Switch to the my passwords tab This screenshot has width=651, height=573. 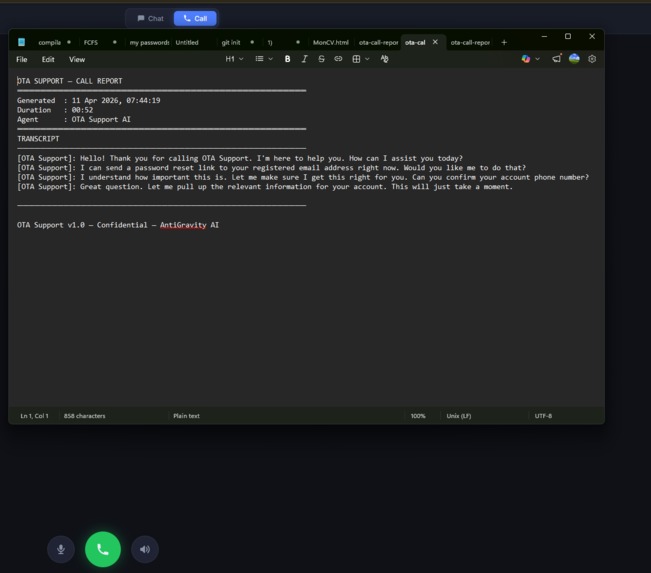[149, 42]
